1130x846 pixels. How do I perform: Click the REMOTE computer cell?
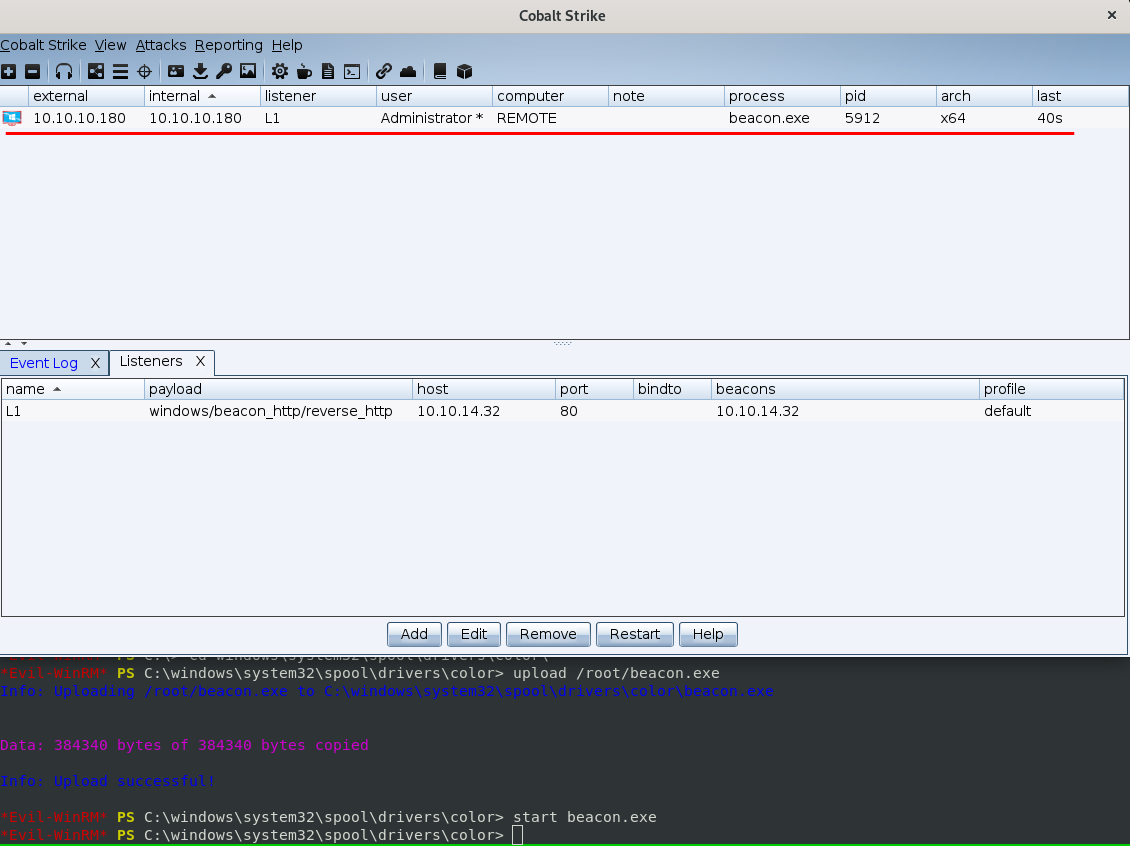(x=551, y=118)
